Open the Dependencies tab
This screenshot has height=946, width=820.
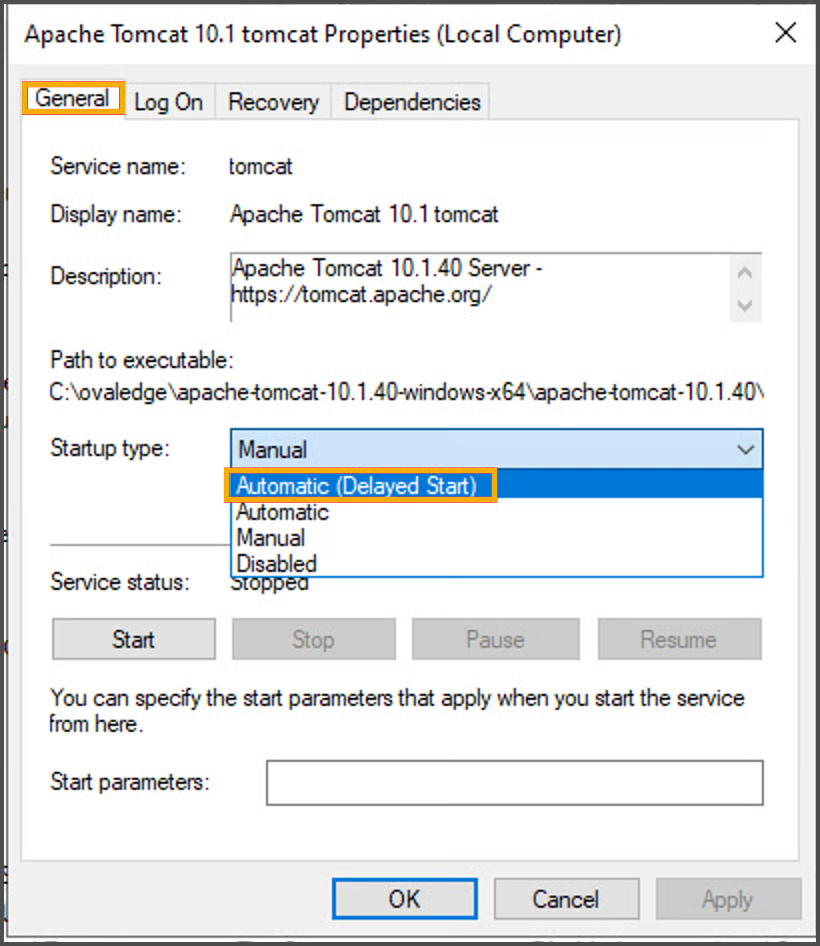tap(412, 102)
